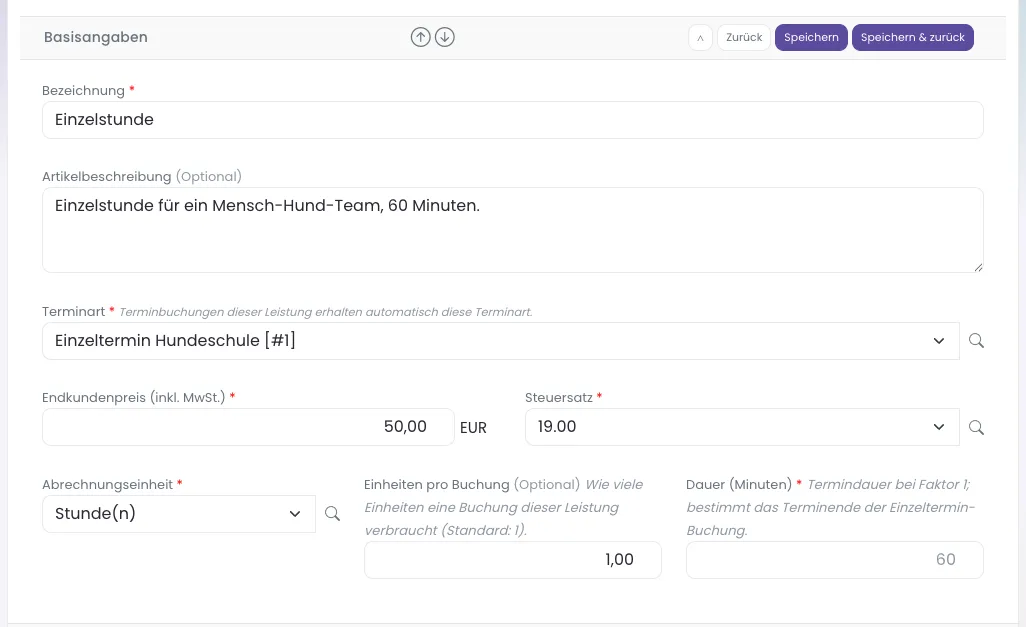The image size is (1026, 627).
Task: Open the Terminart dropdown showing Einzeltermin Hundeschule
Action: 501,340
